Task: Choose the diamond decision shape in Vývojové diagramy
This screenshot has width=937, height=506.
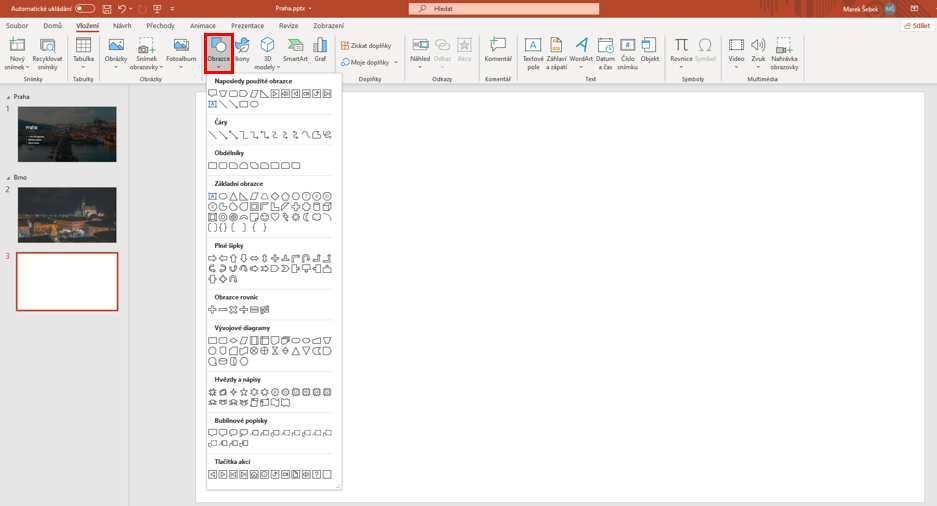Action: click(234, 341)
